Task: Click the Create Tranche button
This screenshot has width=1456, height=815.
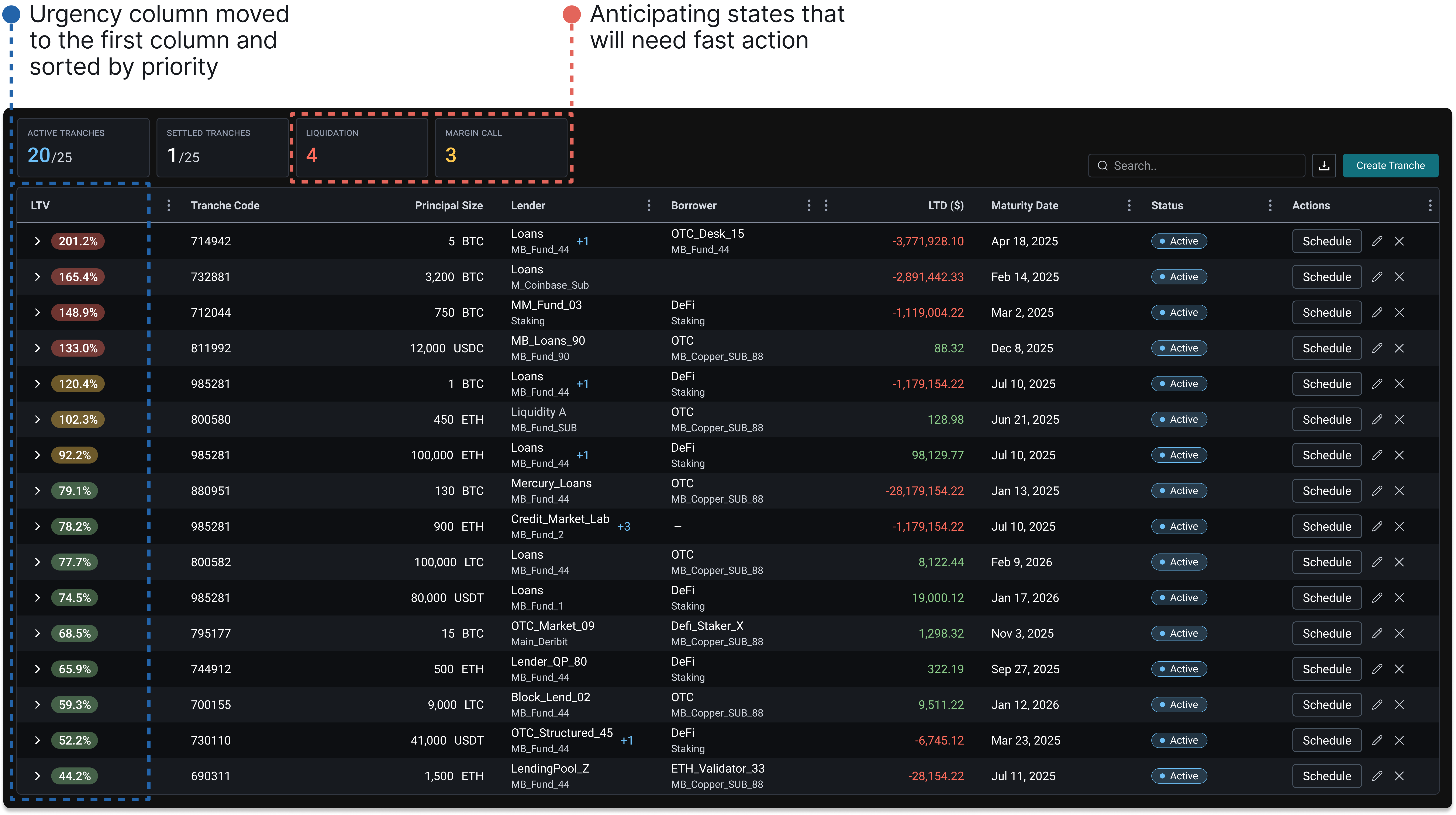Action: pyautogui.click(x=1390, y=166)
